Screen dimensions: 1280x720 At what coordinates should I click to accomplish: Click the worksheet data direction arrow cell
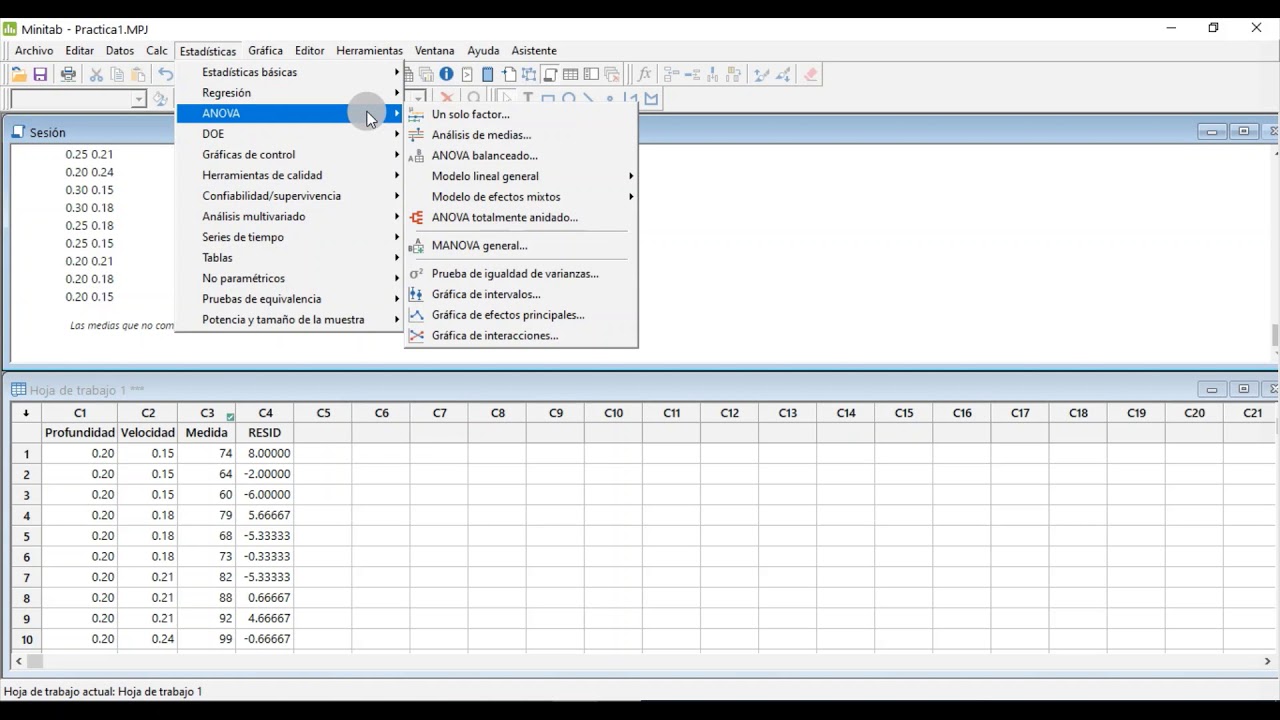pyautogui.click(x=26, y=413)
